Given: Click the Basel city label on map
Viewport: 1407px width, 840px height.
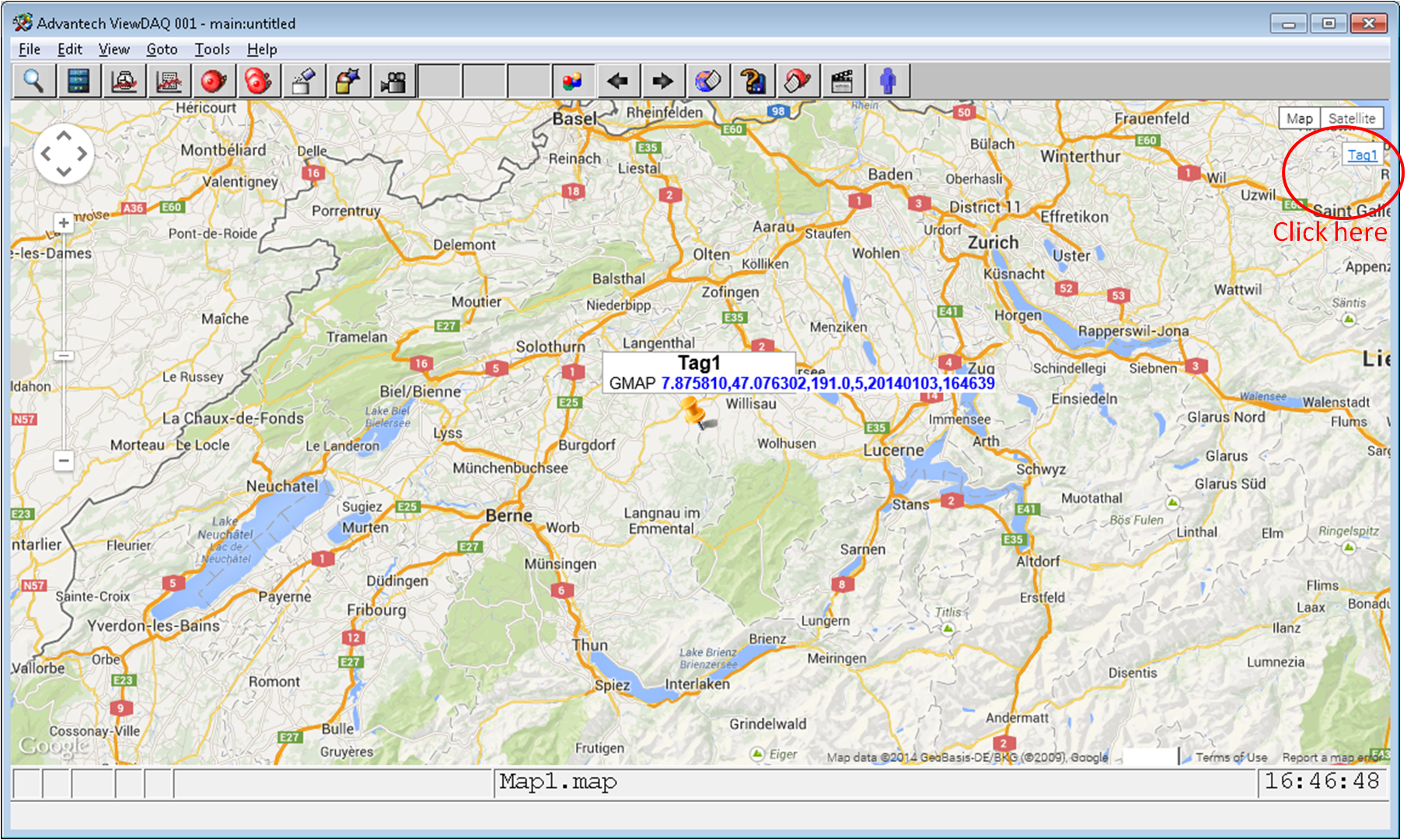Looking at the screenshot, I should [x=574, y=119].
